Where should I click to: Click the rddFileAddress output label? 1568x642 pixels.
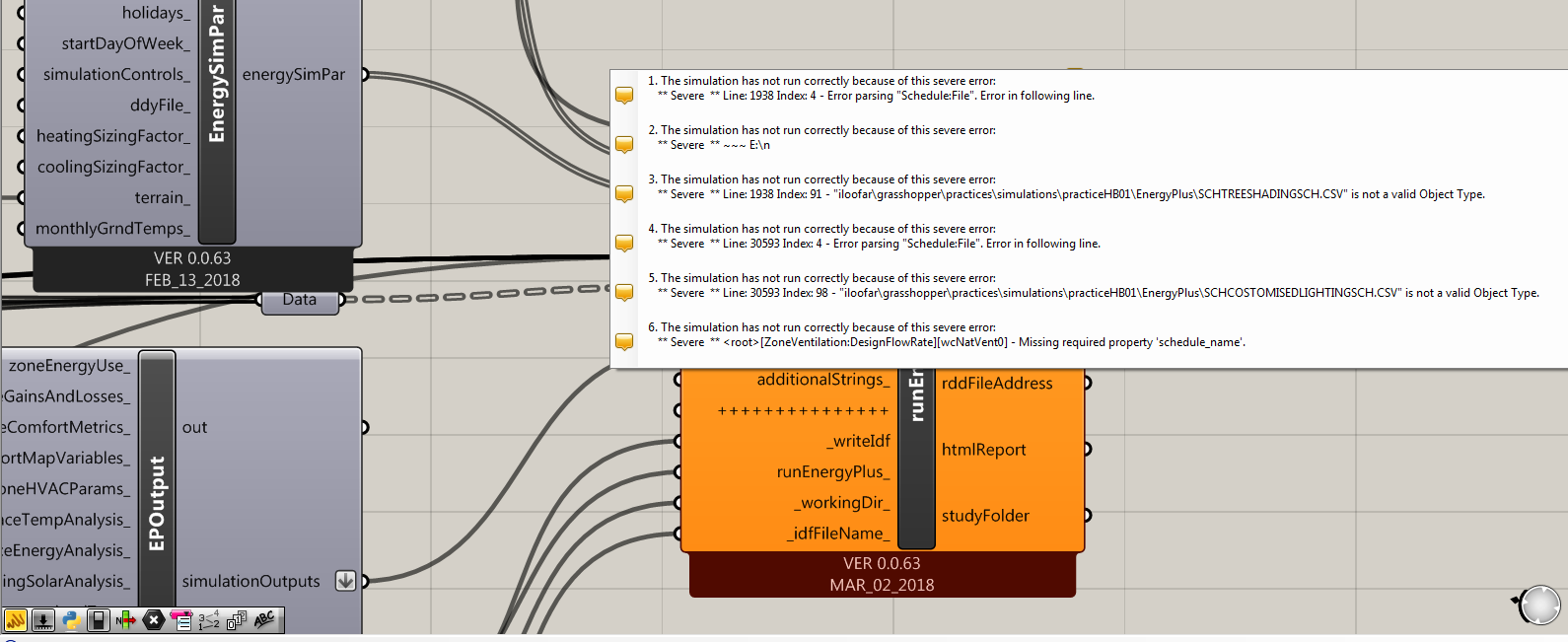click(x=997, y=384)
